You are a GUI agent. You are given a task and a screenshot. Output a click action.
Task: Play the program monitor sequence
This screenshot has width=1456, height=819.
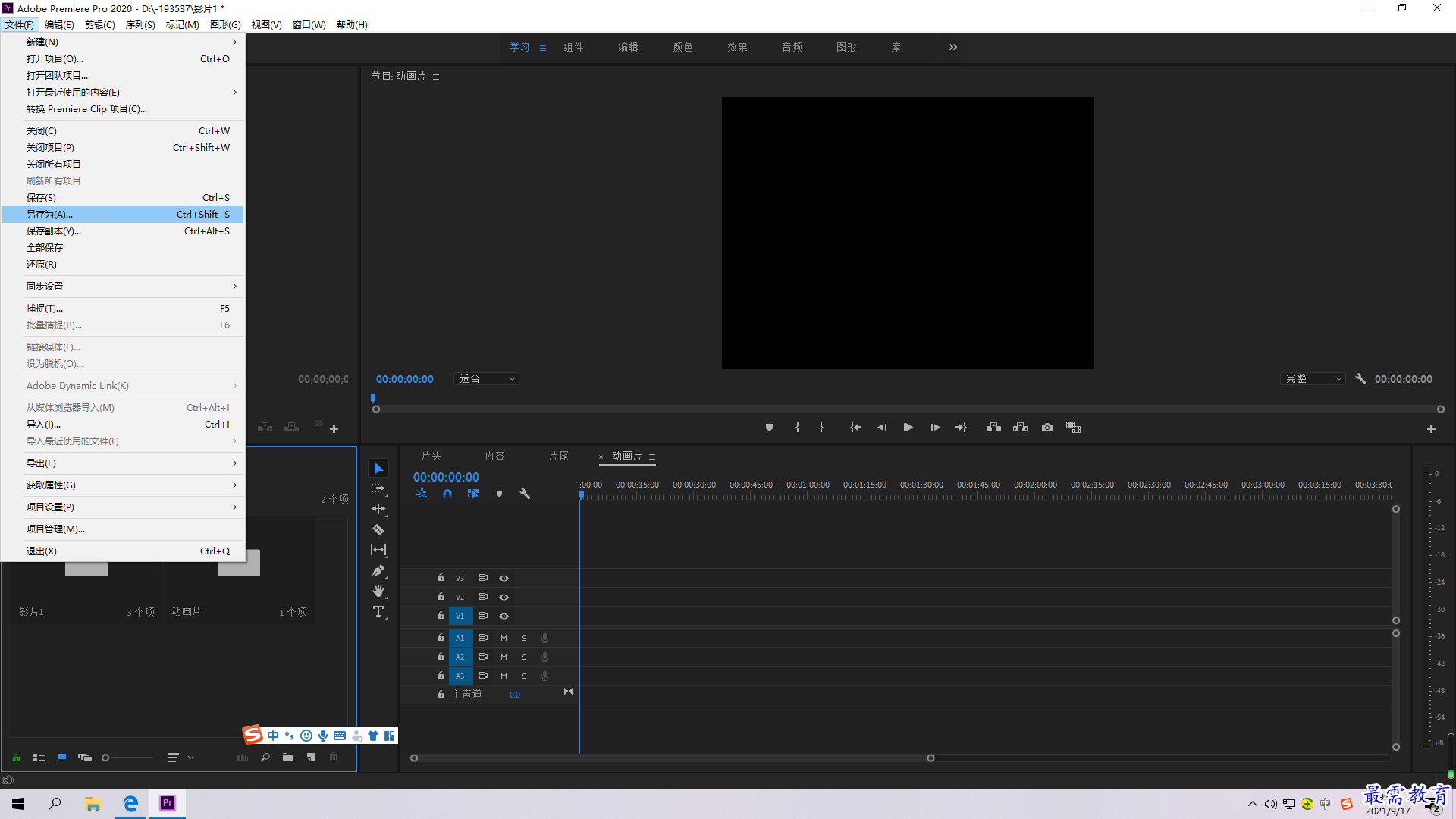click(908, 428)
